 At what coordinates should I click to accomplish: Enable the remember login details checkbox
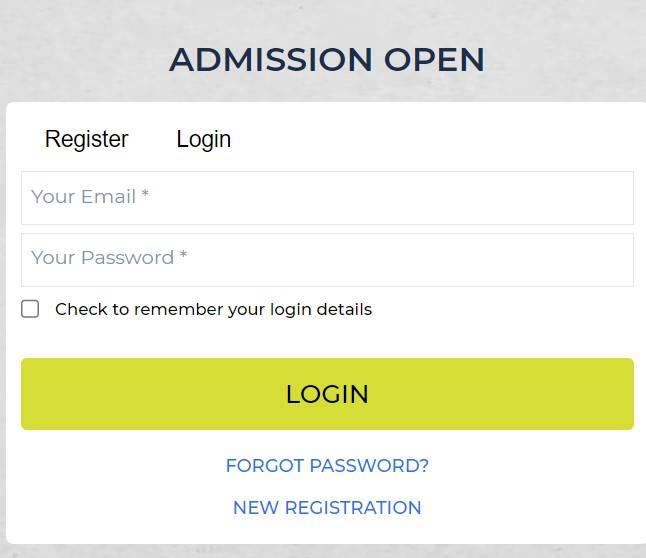click(x=31, y=309)
